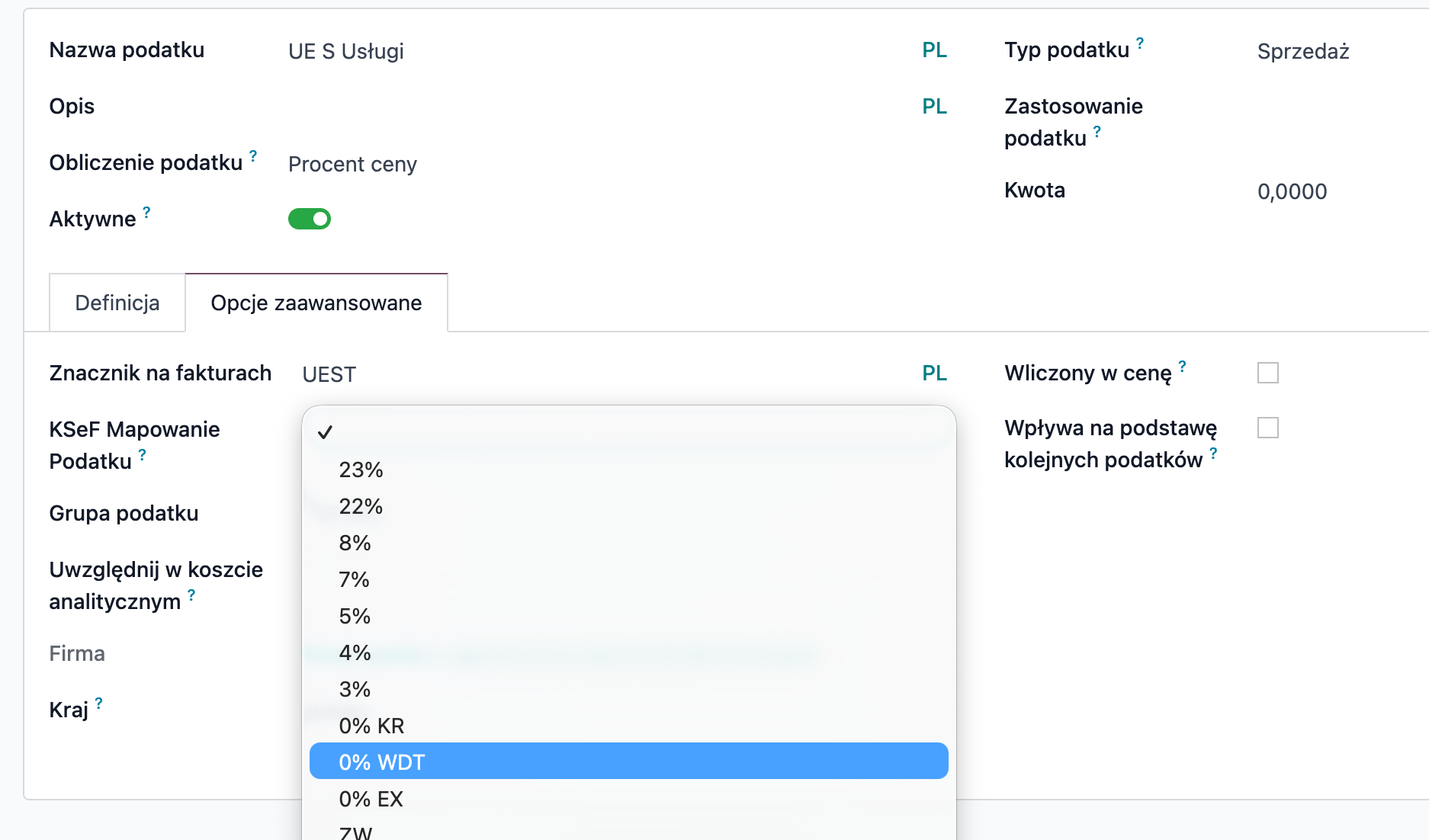Click help icon next to KSeF Mapowanie Podatku

click(142, 455)
